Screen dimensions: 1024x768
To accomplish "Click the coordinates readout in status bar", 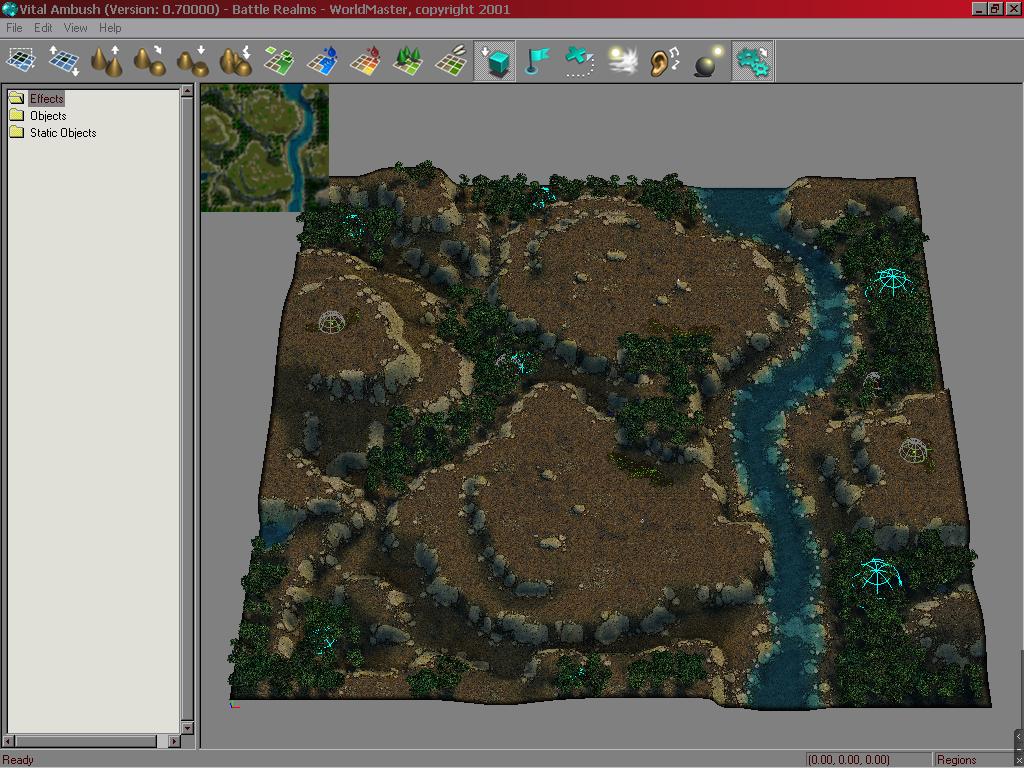I will pyautogui.click(x=849, y=760).
